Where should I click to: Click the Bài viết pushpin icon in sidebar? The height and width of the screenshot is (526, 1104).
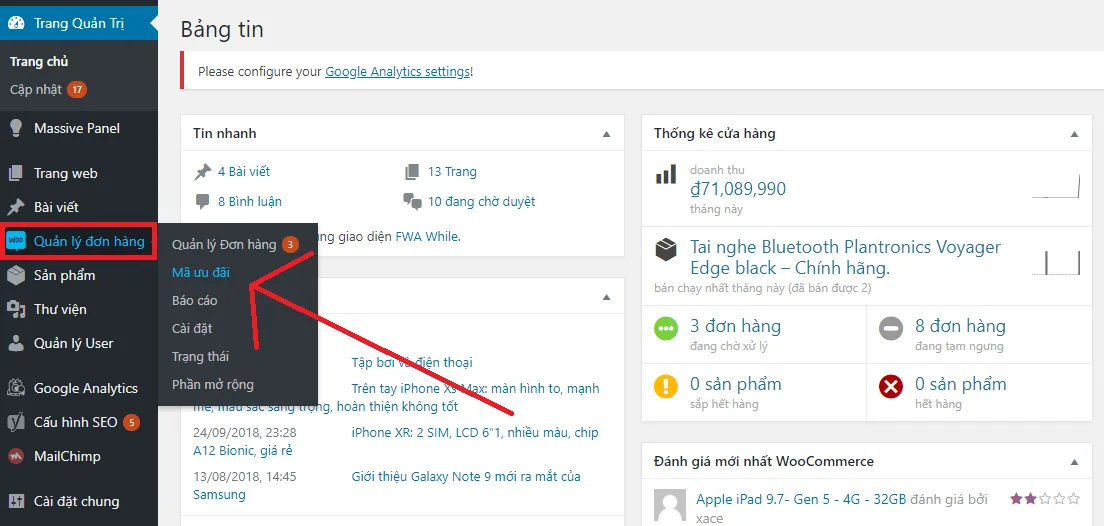15,207
